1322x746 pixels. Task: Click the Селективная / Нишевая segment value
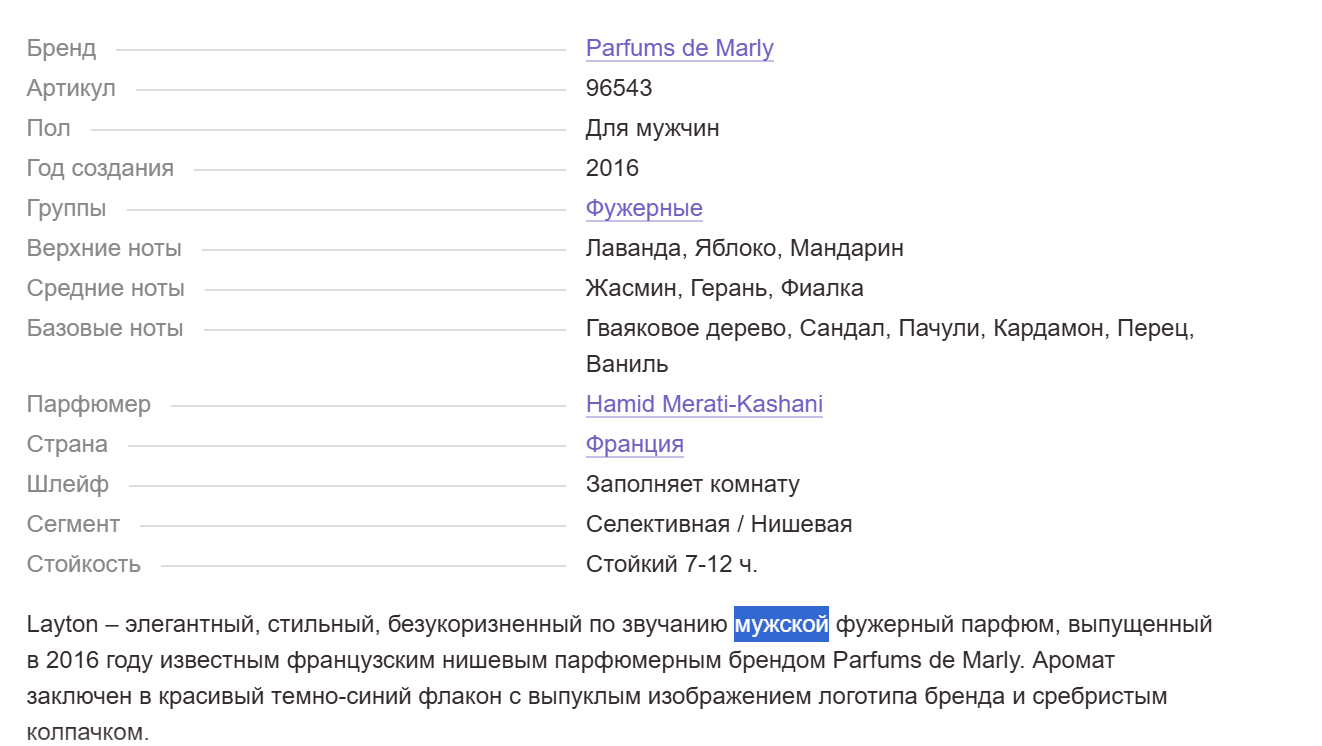click(x=718, y=524)
